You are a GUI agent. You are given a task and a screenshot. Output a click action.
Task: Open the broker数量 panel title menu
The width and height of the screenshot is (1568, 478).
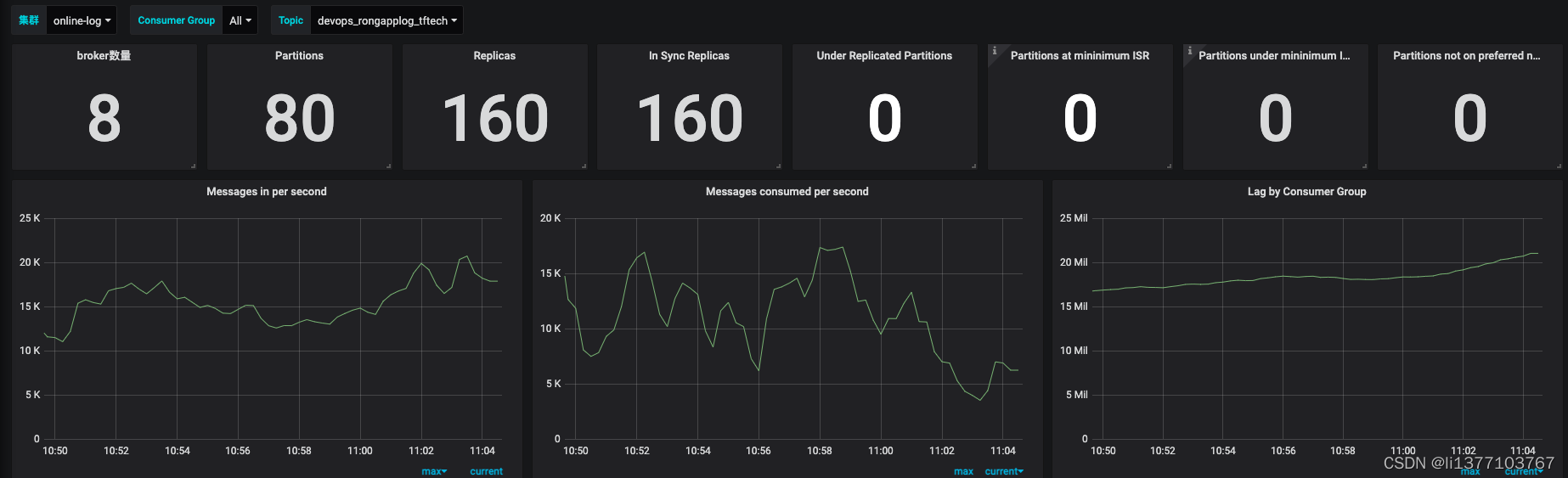104,56
